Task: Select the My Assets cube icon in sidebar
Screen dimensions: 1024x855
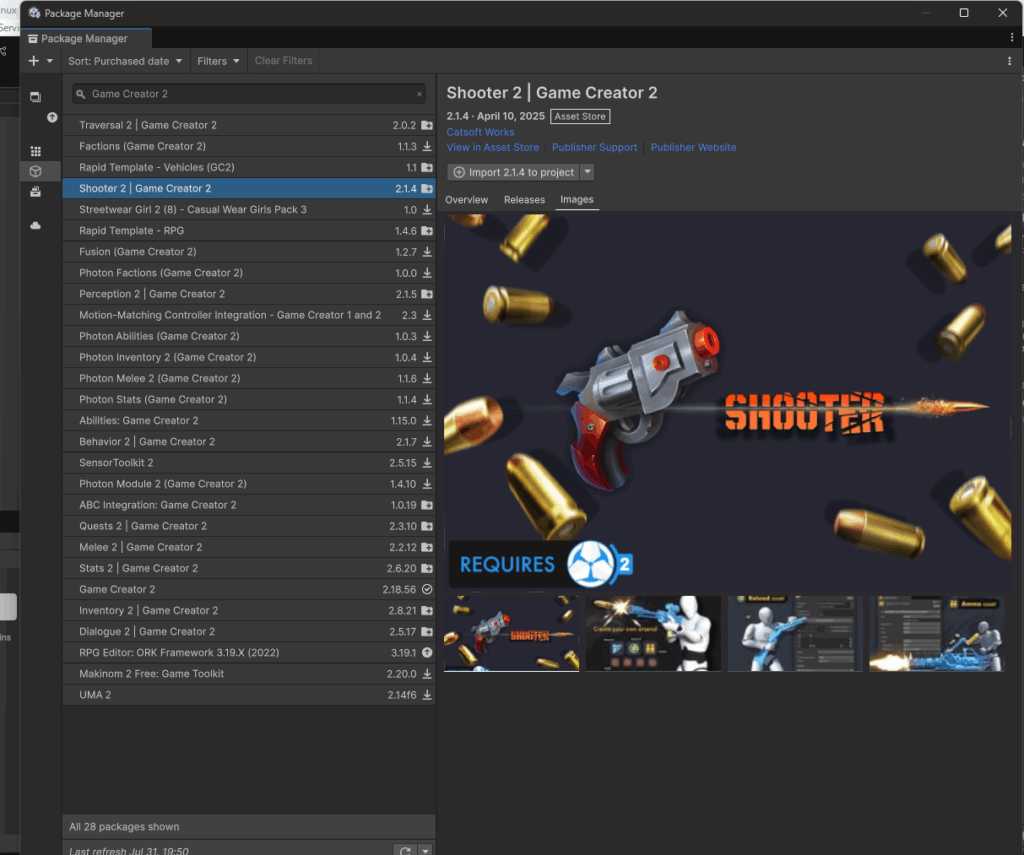Action: [35, 171]
